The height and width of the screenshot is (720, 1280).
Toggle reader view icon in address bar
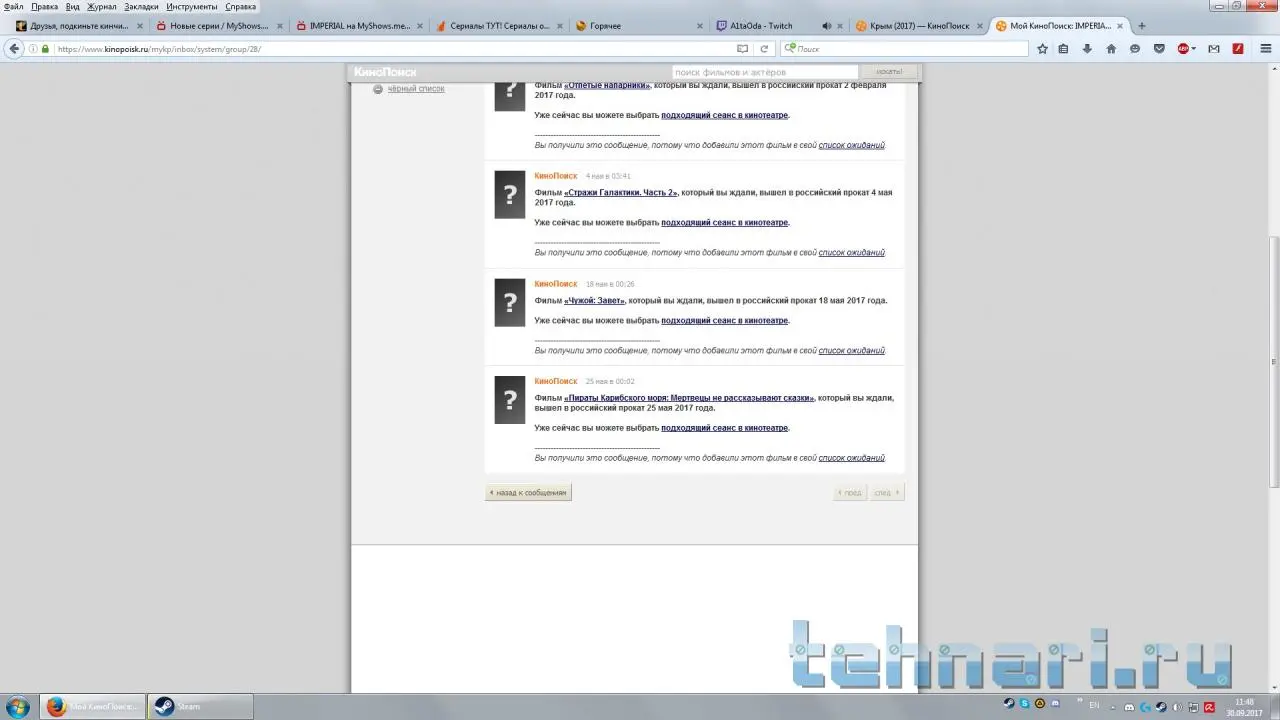click(742, 48)
